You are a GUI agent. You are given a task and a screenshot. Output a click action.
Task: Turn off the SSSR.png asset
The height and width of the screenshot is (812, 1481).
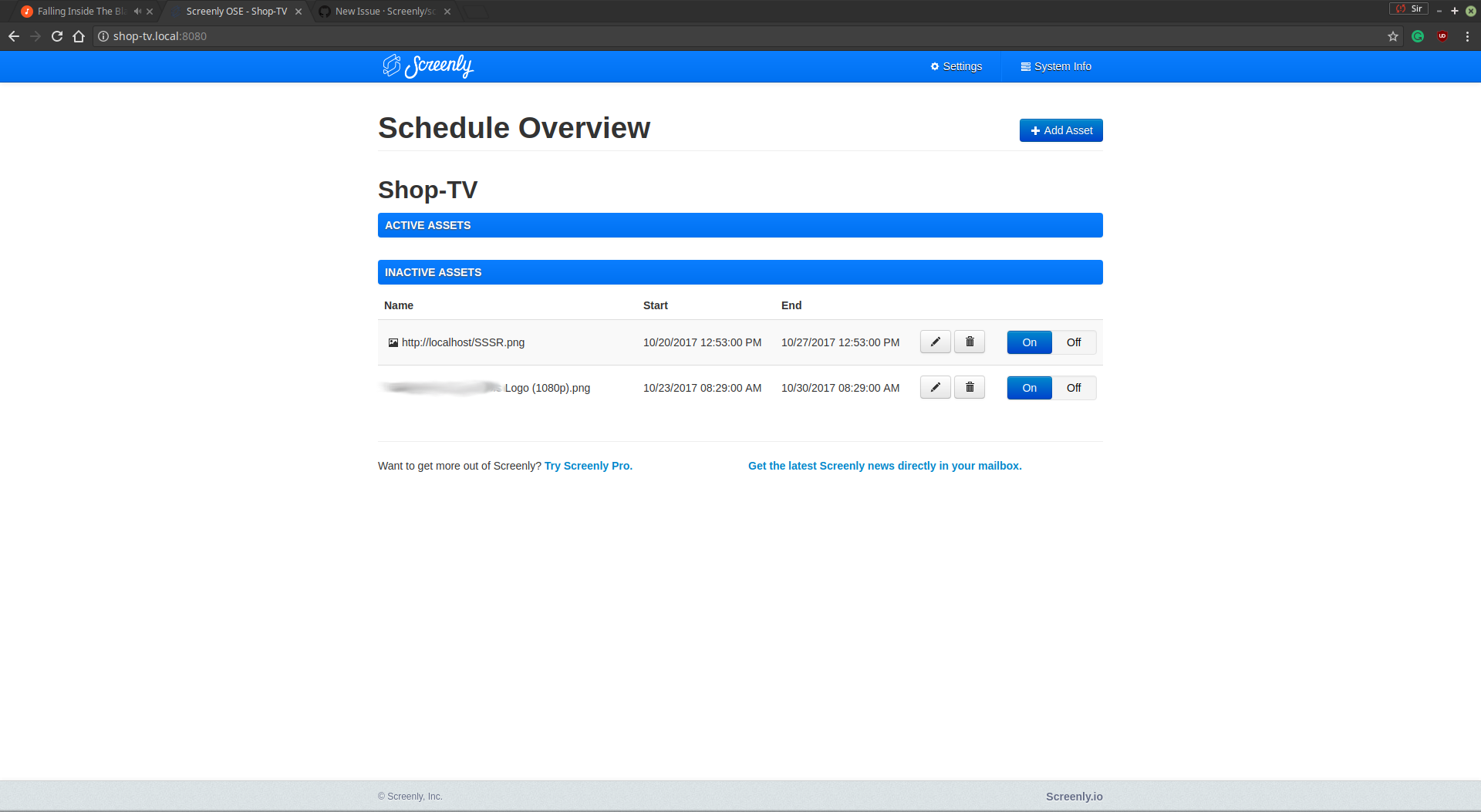pyautogui.click(x=1074, y=342)
